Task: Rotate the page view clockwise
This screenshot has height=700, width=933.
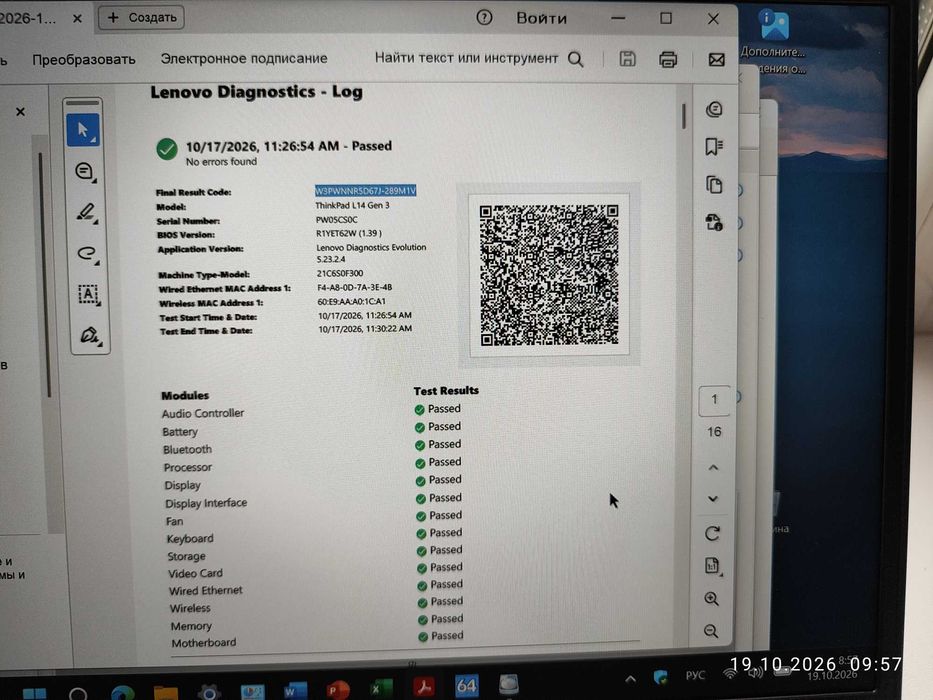Action: click(712, 533)
